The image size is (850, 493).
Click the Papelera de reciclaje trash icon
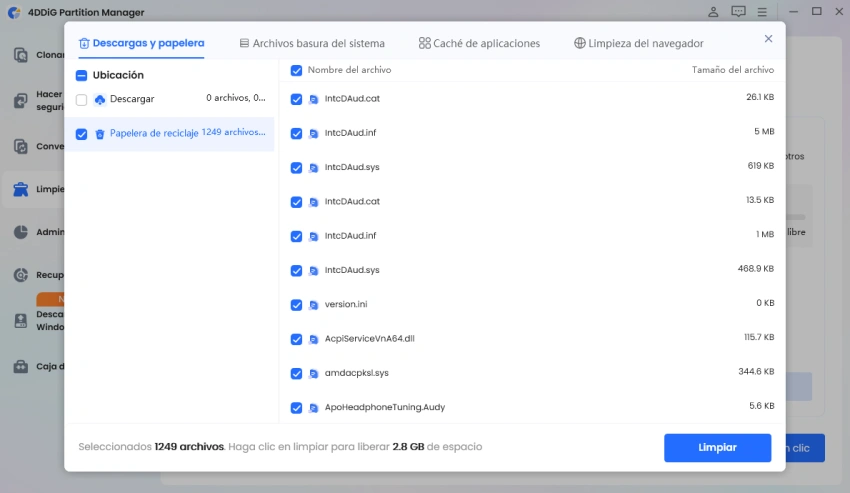[x=100, y=134]
